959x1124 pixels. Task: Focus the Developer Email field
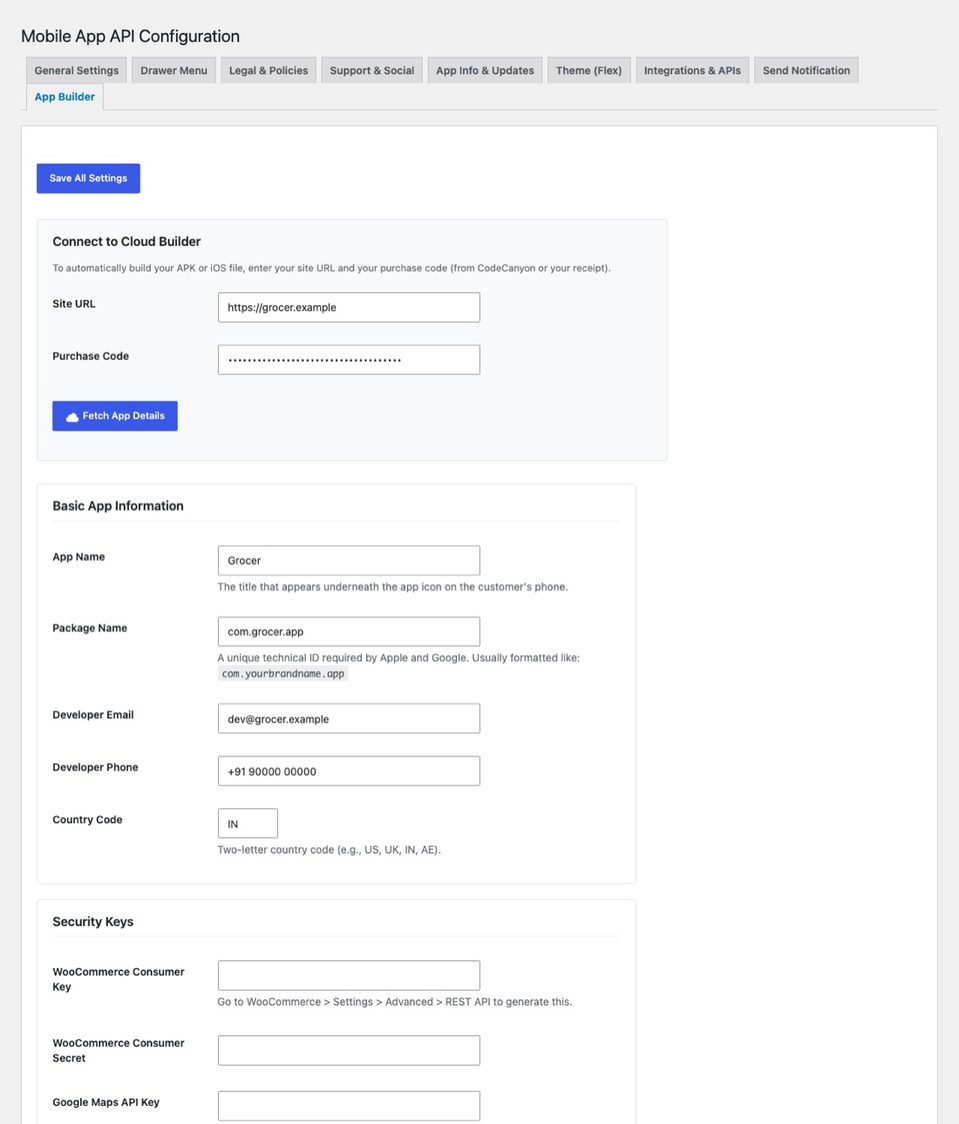[x=349, y=718]
